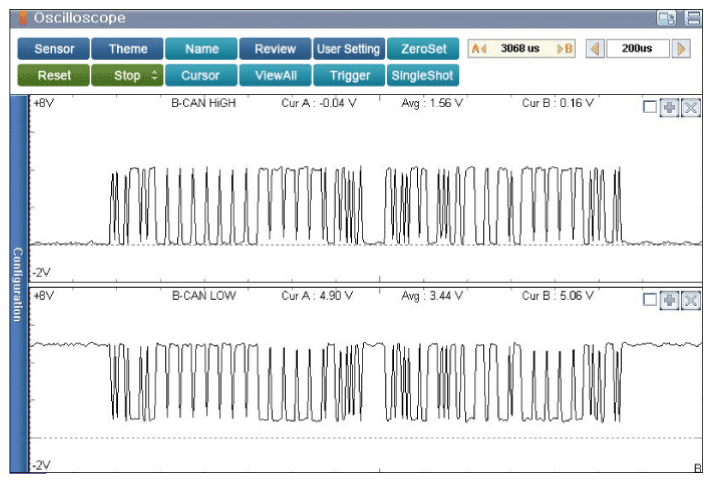
Task: Click the increase time base right arrow
Action: [683, 49]
